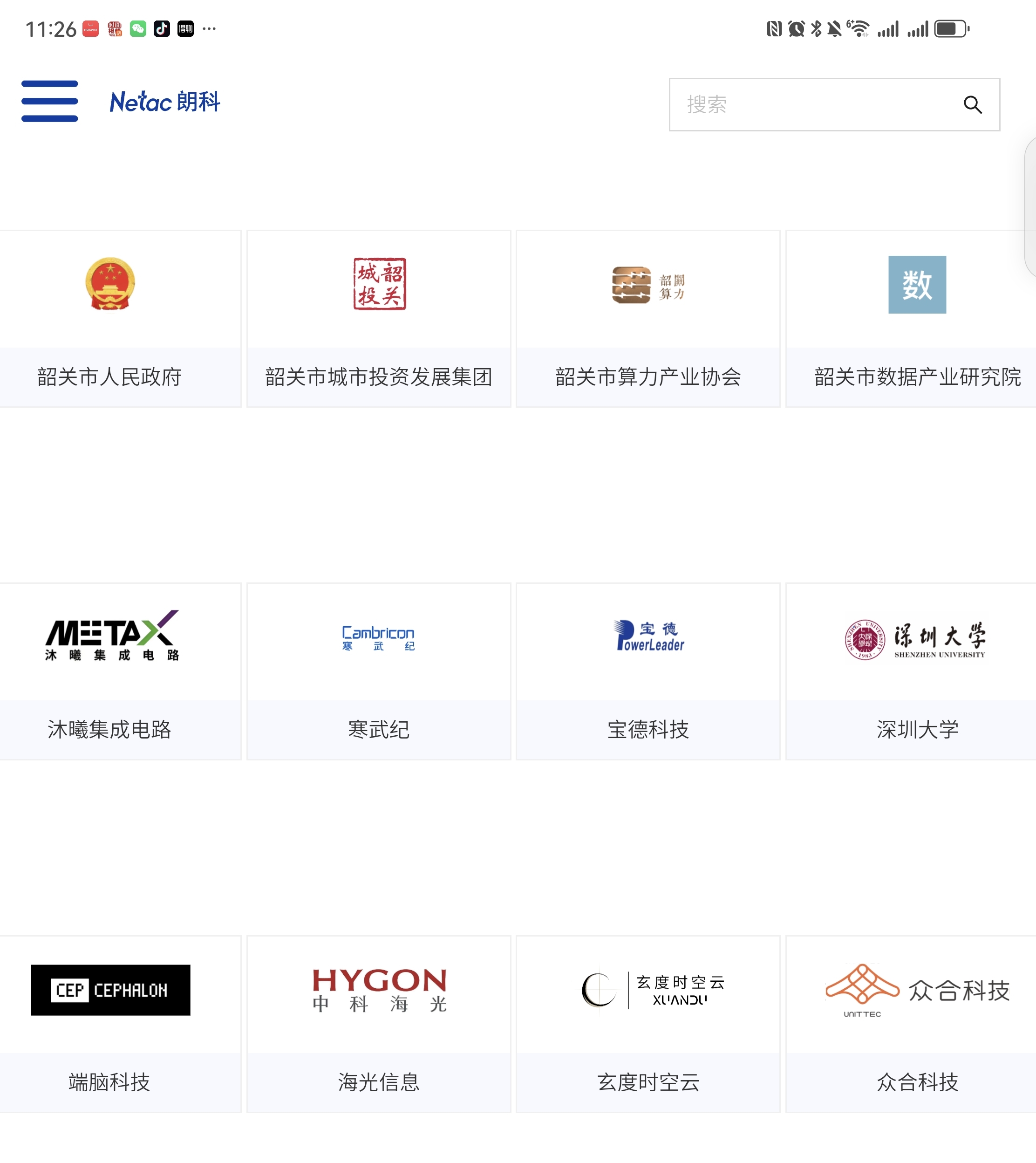Image resolution: width=1036 pixels, height=1163 pixels.
Task: Click the blue 数 square logo
Action: (x=916, y=284)
